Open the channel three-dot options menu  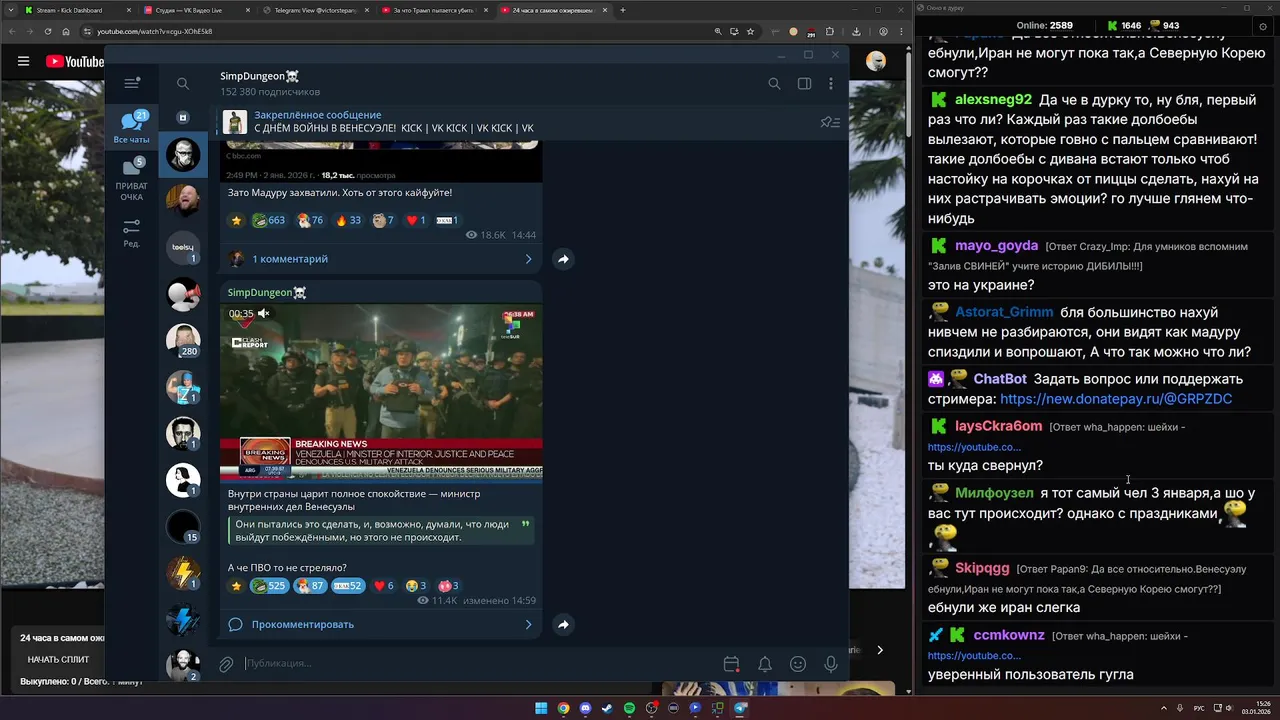click(x=831, y=84)
